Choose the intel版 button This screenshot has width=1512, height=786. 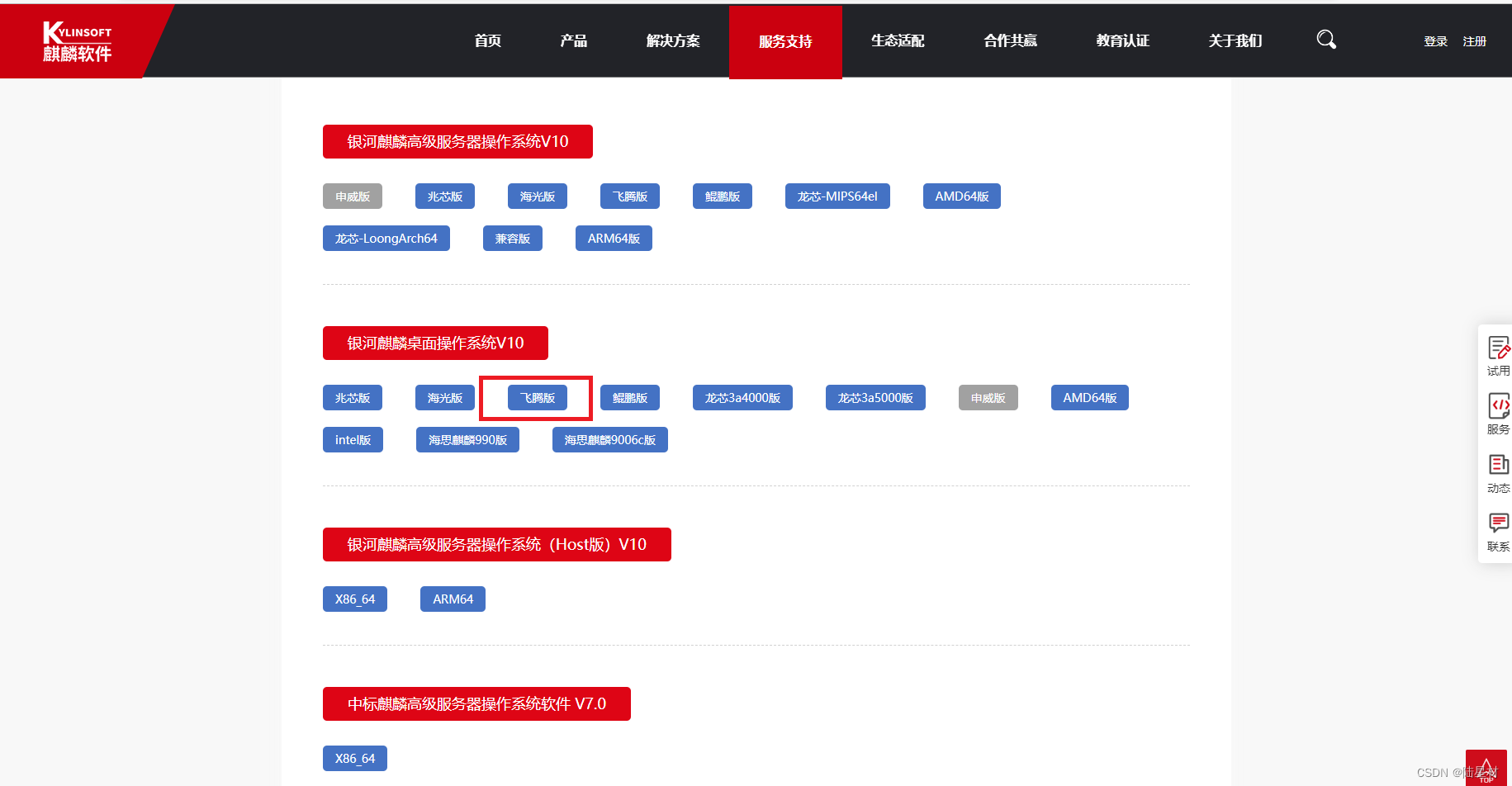coord(353,440)
